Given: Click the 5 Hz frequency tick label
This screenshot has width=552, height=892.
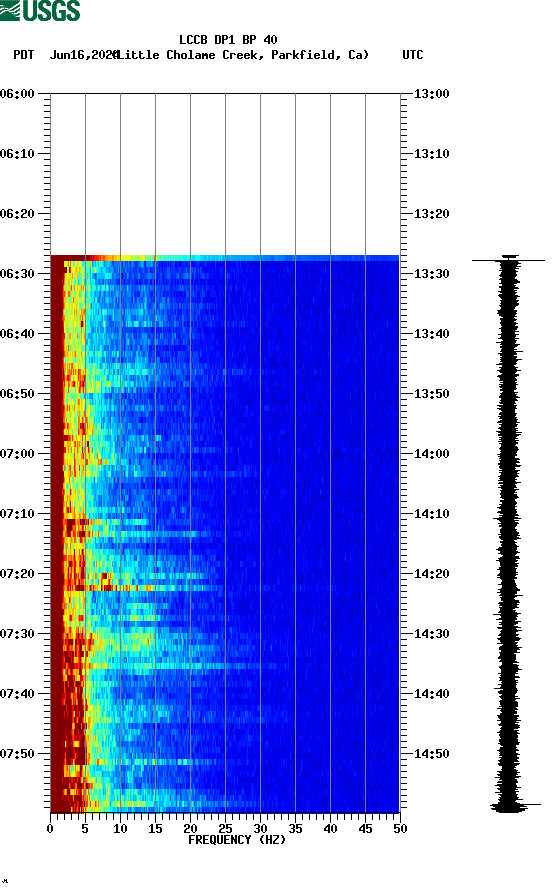Looking at the screenshot, I should [x=85, y=829].
